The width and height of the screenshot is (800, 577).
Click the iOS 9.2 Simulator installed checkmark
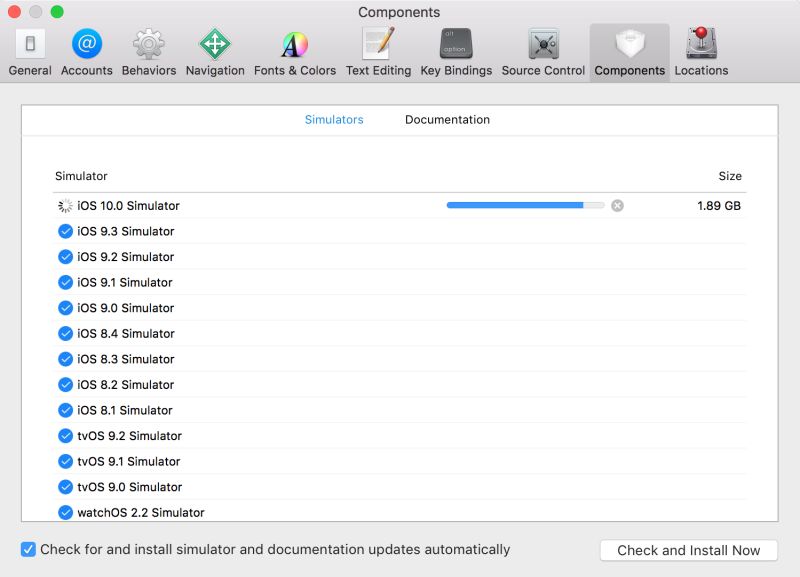[x=65, y=257]
